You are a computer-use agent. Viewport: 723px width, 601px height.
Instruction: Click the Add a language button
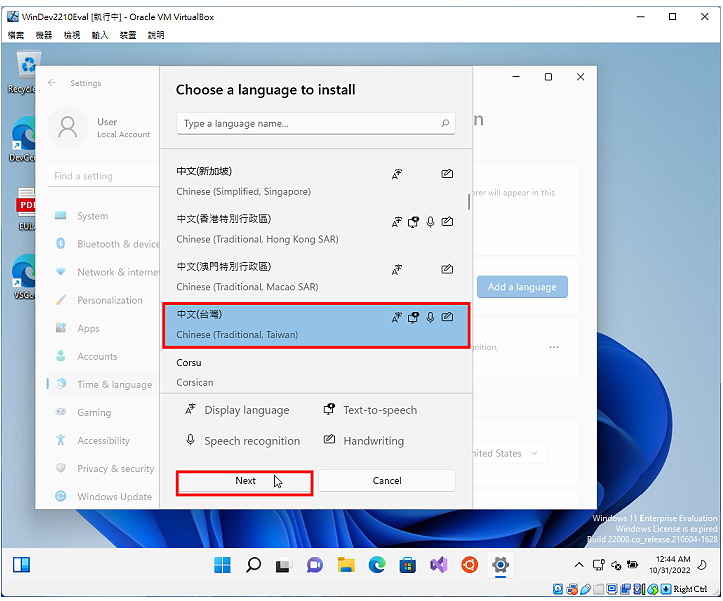[522, 287]
